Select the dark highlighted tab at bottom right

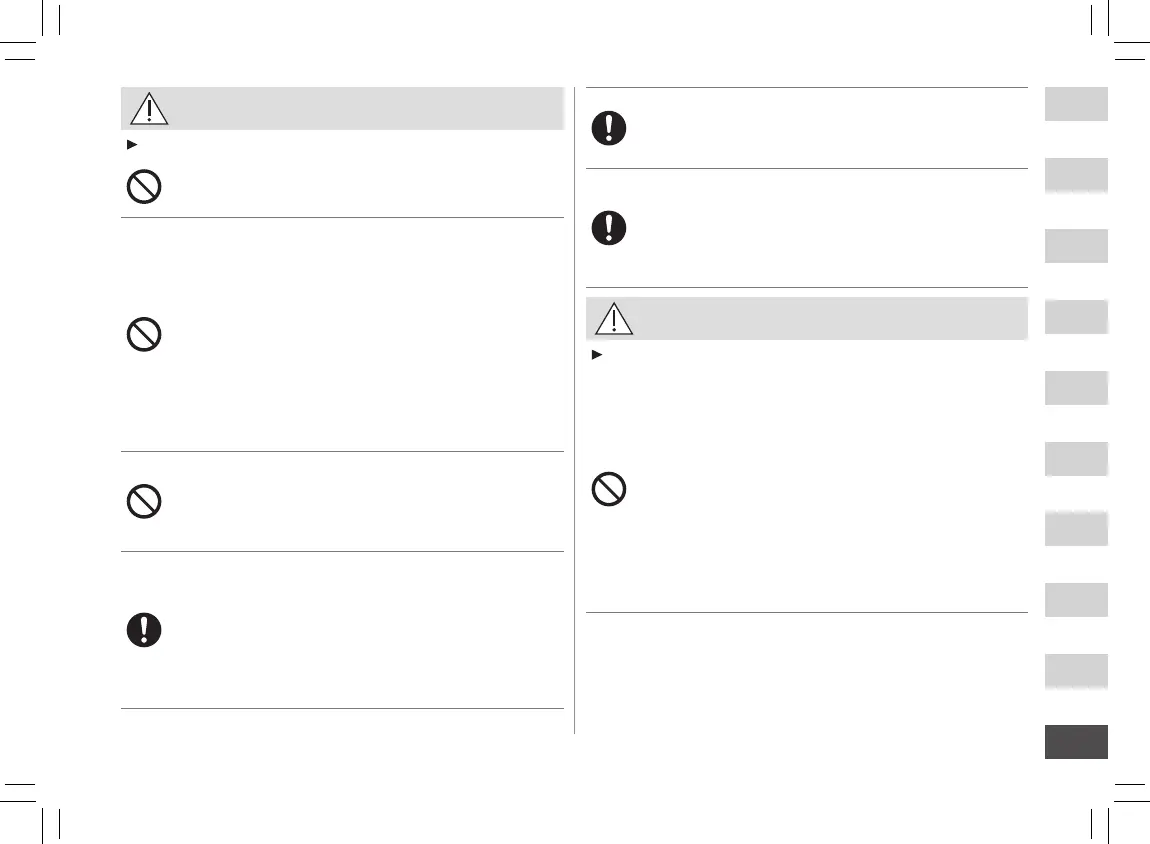coord(1076,742)
